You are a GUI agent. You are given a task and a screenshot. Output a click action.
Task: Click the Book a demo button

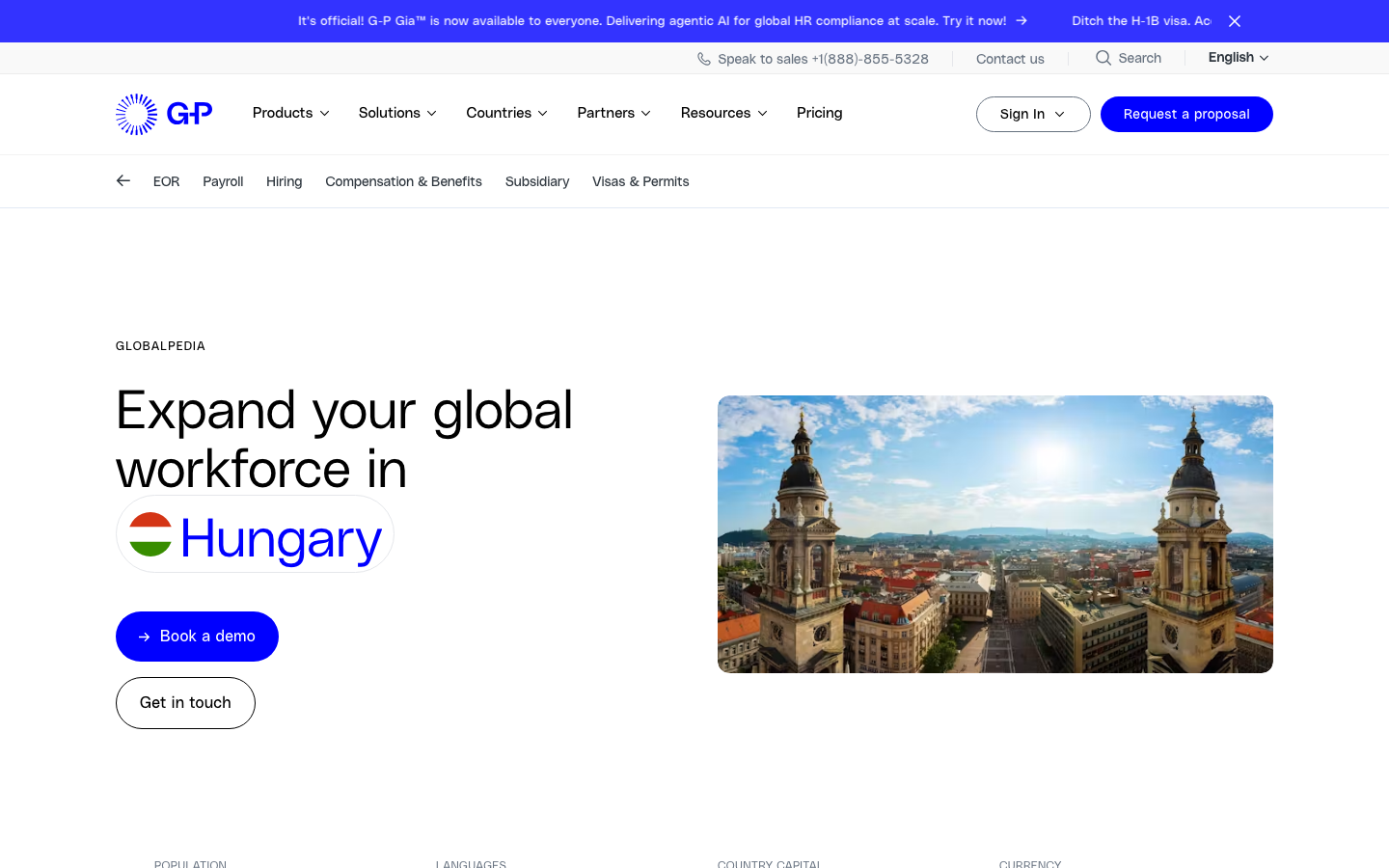[x=197, y=637]
